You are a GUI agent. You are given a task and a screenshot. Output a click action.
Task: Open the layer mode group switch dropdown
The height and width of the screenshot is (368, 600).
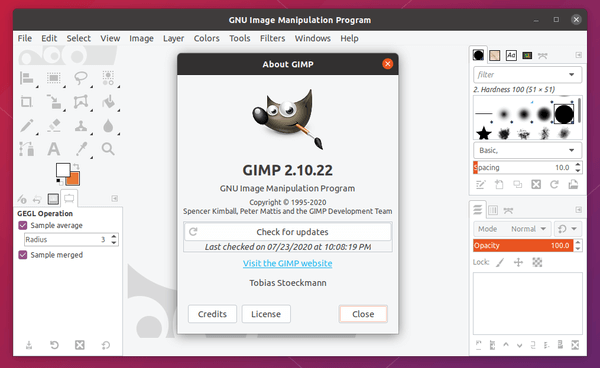coord(567,229)
